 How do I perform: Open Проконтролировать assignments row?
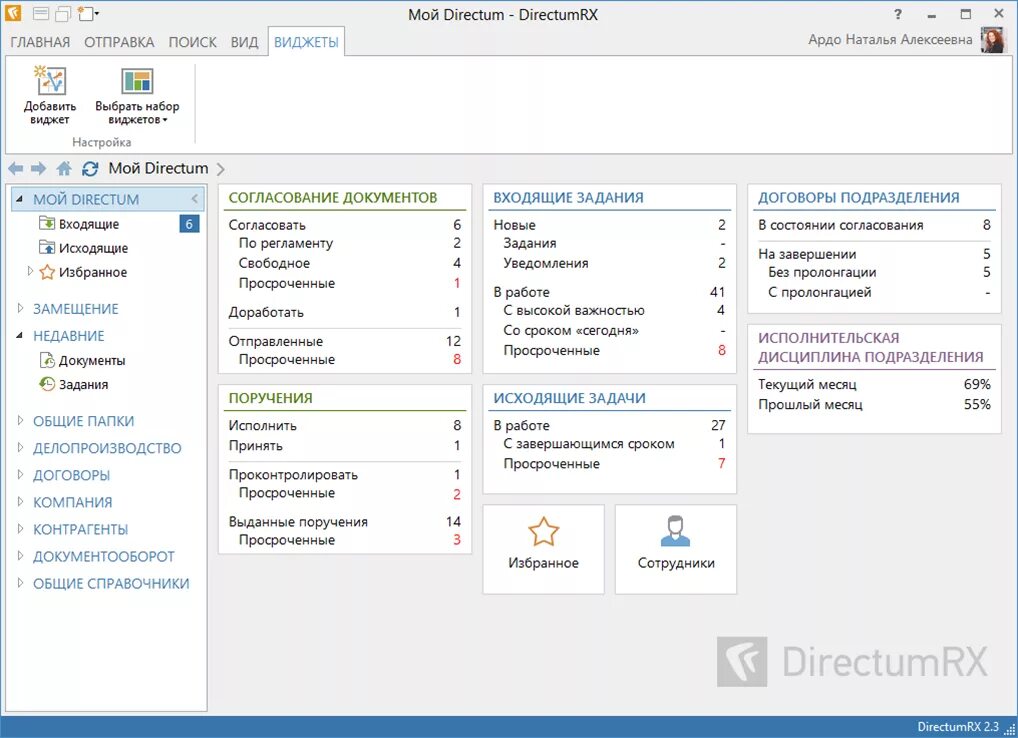345,474
